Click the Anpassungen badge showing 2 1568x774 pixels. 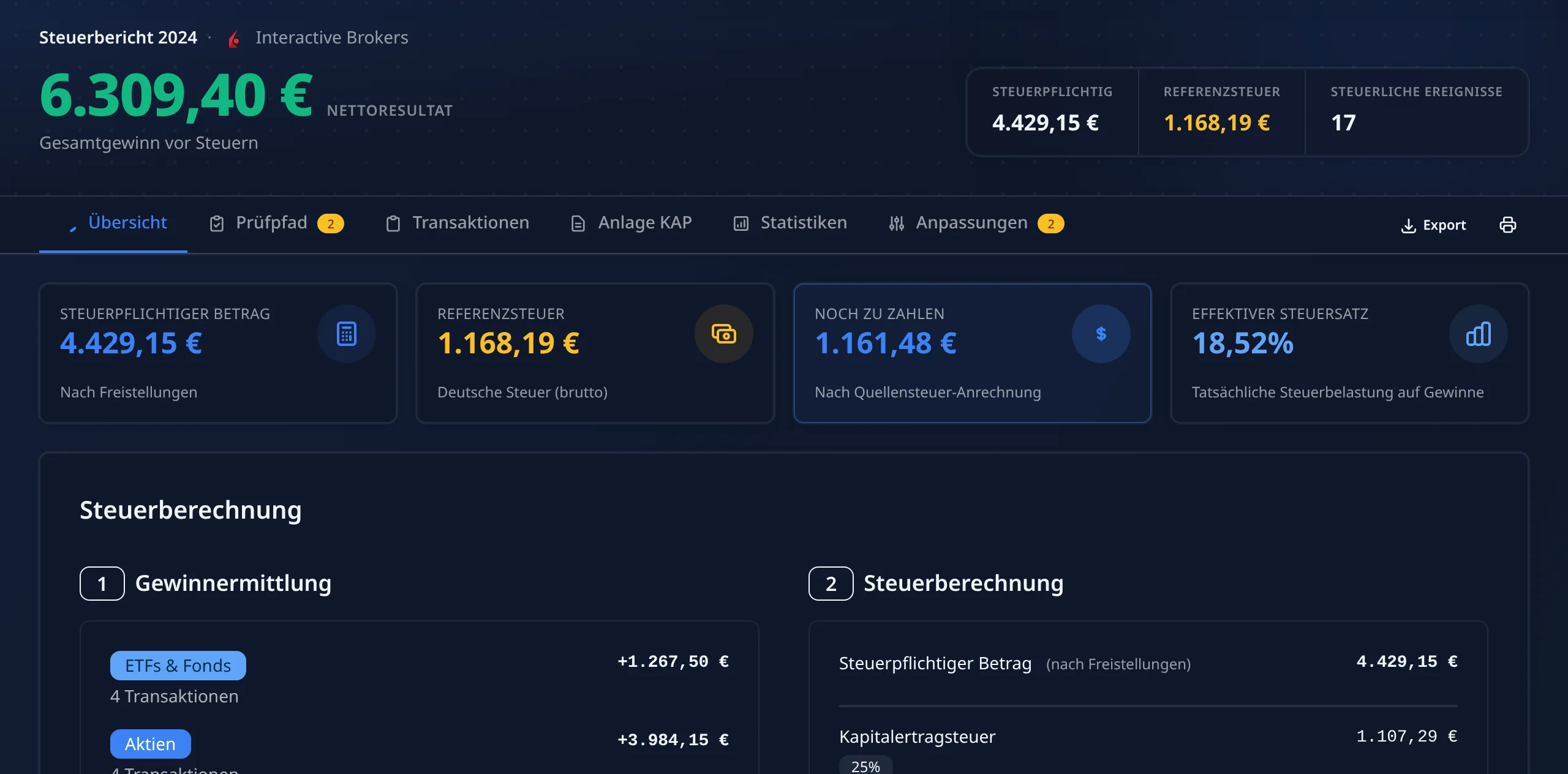tap(1051, 224)
